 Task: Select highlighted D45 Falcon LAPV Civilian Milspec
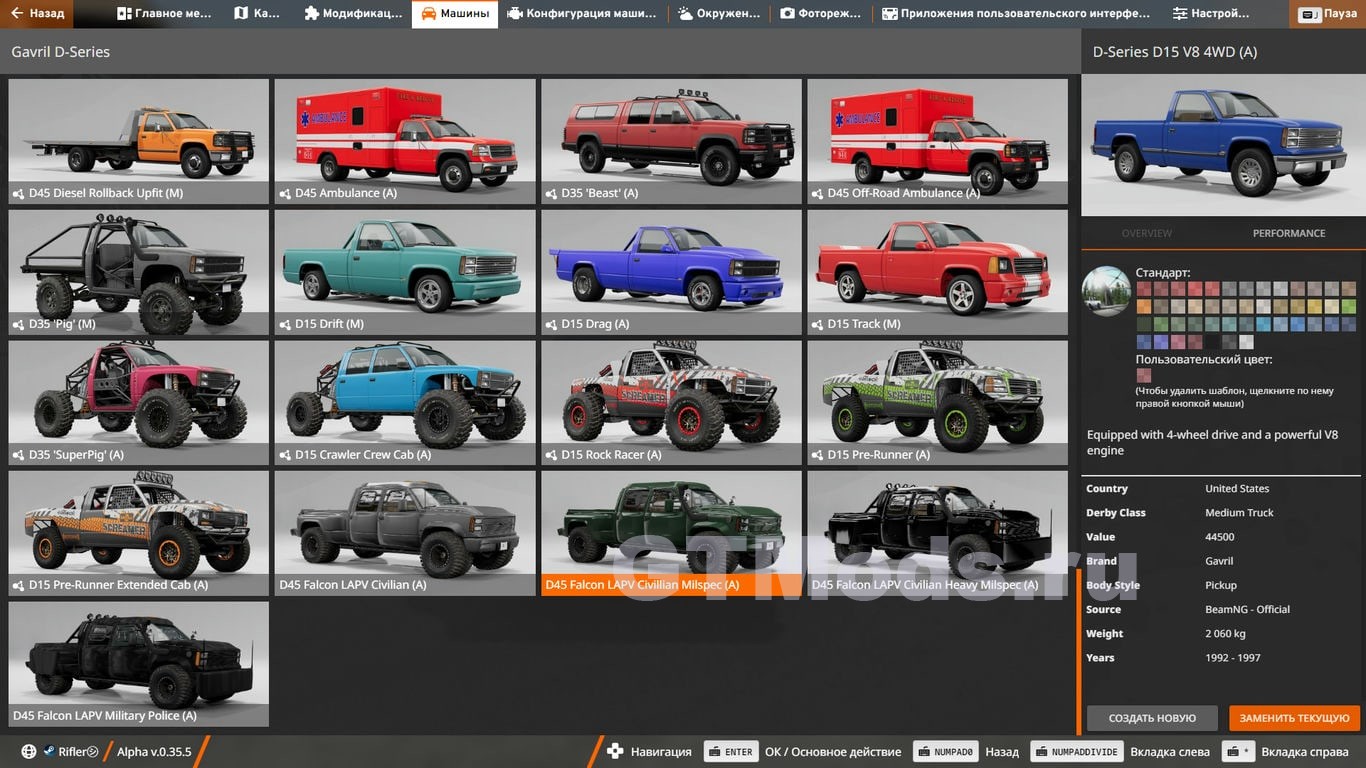pos(671,533)
